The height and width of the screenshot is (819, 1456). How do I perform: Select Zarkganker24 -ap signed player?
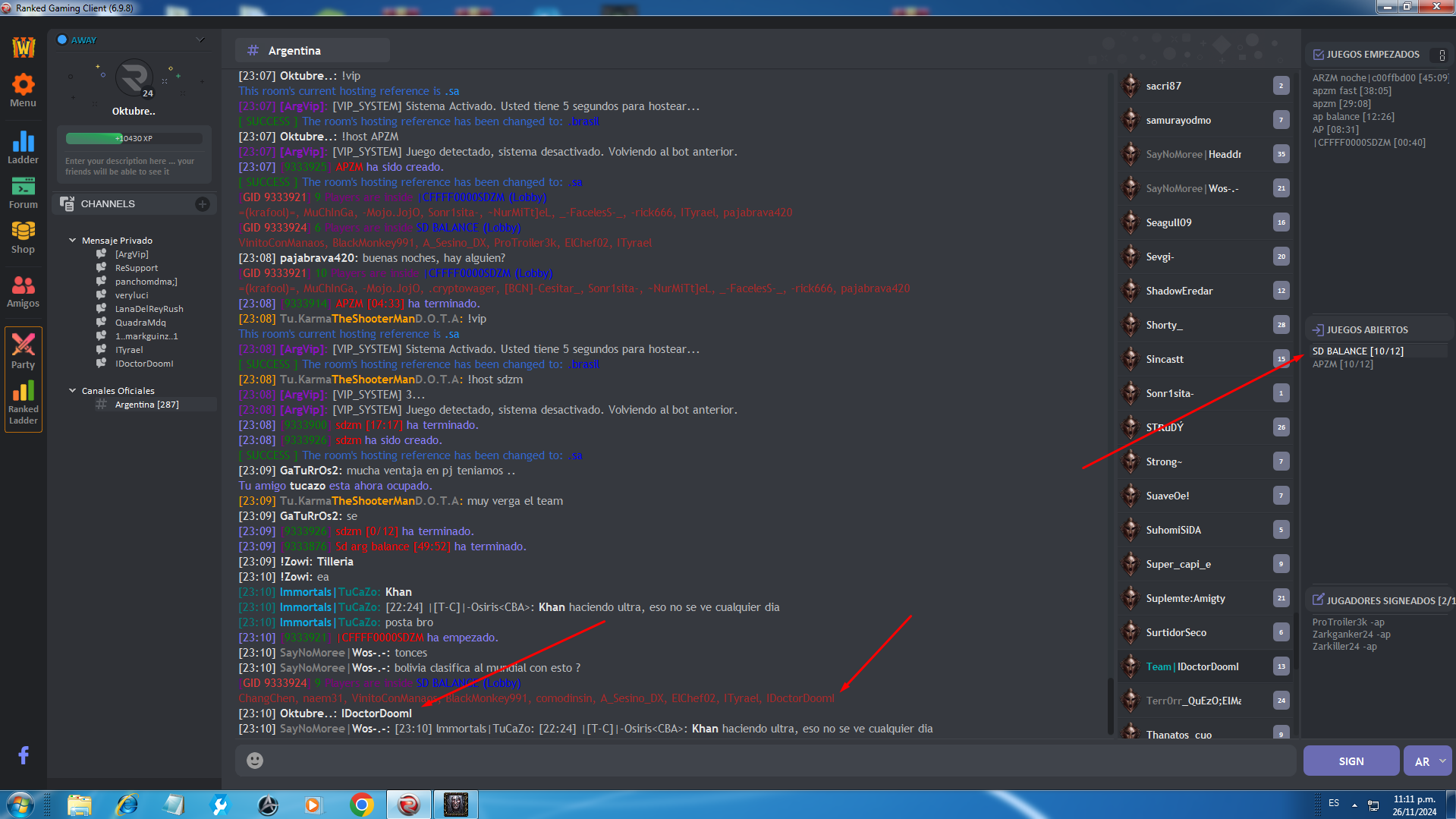[1351, 635]
